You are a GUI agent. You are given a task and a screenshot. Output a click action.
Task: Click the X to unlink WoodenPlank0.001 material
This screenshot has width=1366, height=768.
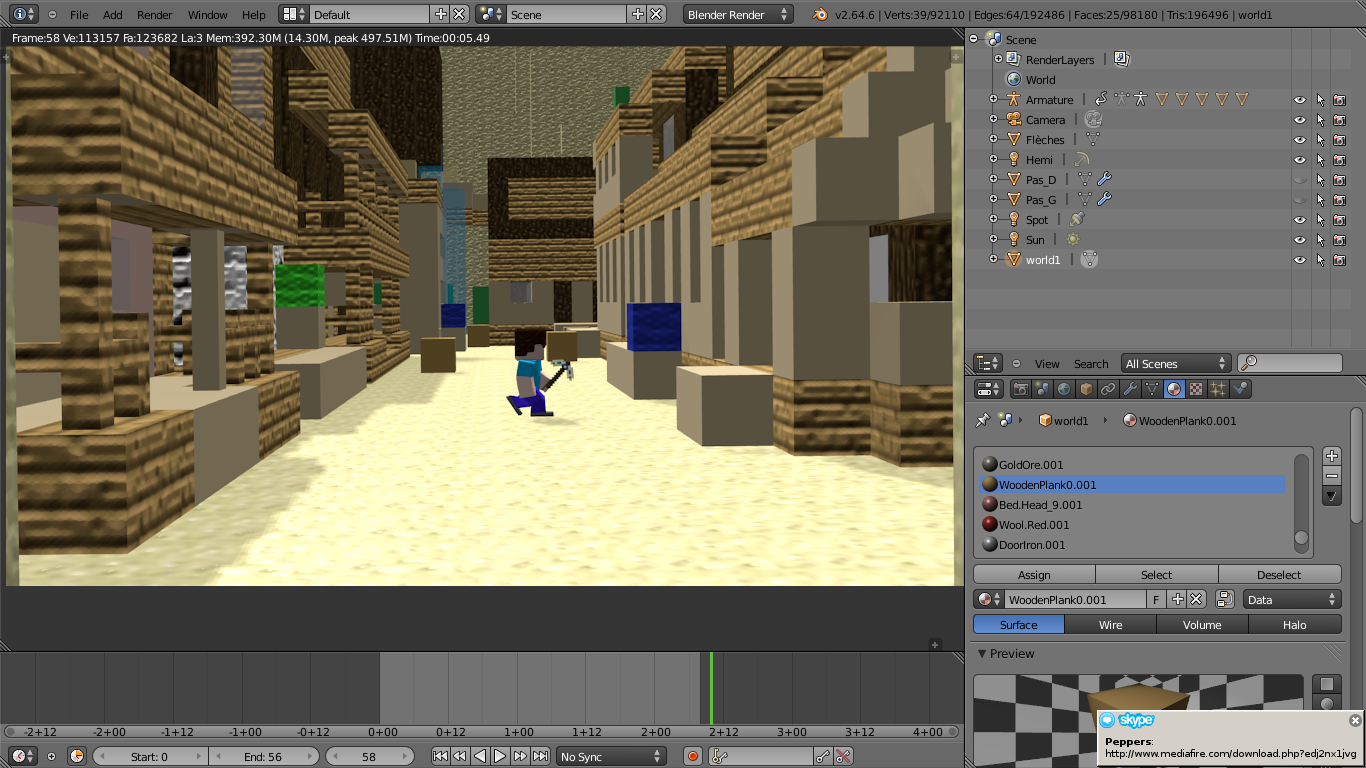tap(1196, 599)
